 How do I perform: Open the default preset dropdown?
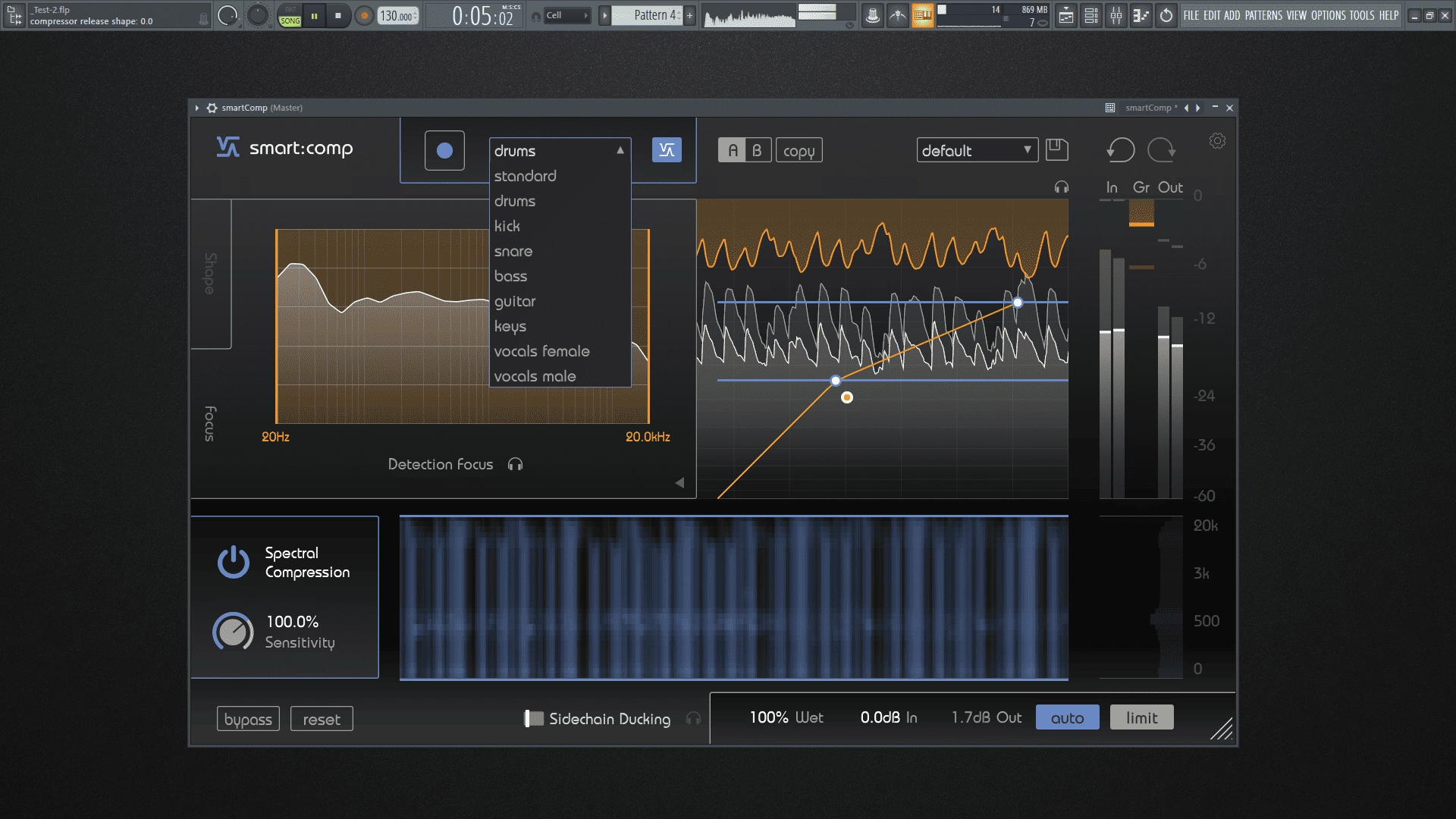click(x=977, y=150)
